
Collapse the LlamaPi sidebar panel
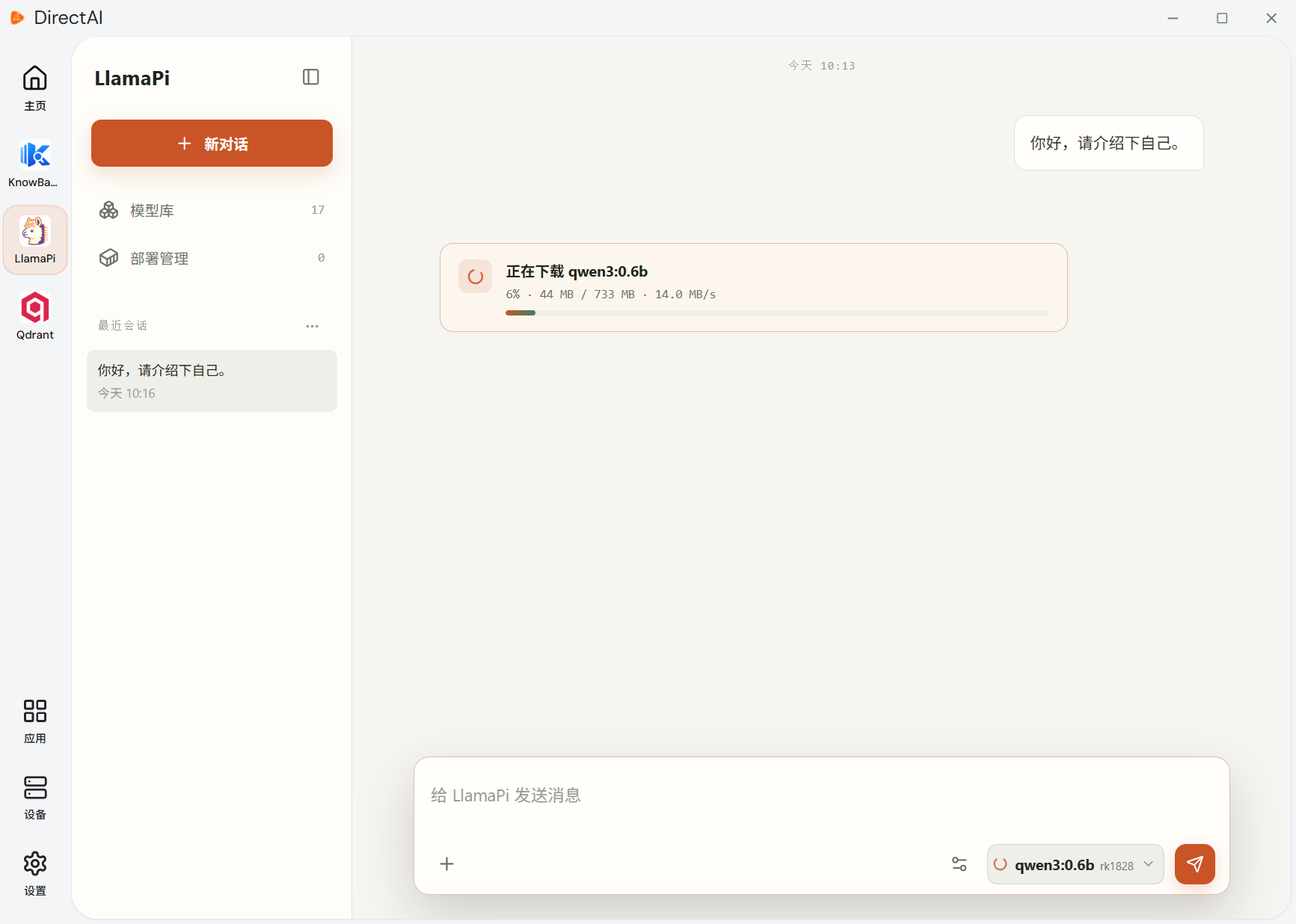(x=311, y=77)
